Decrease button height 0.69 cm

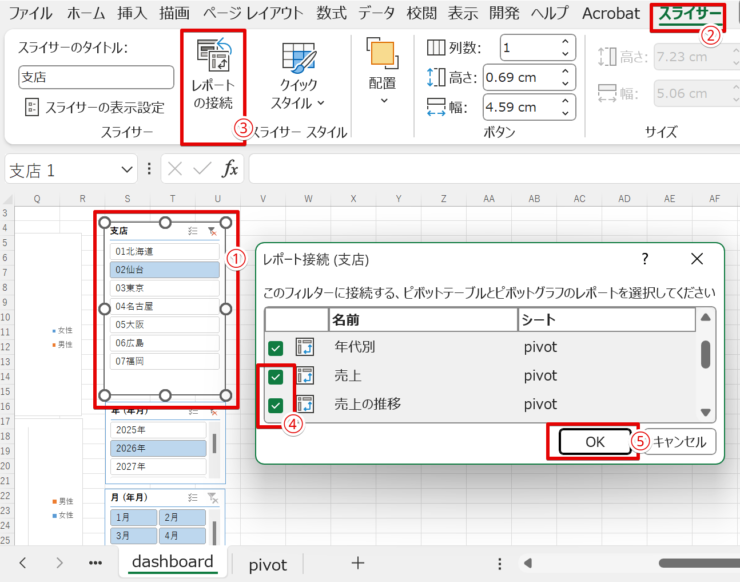565,84
